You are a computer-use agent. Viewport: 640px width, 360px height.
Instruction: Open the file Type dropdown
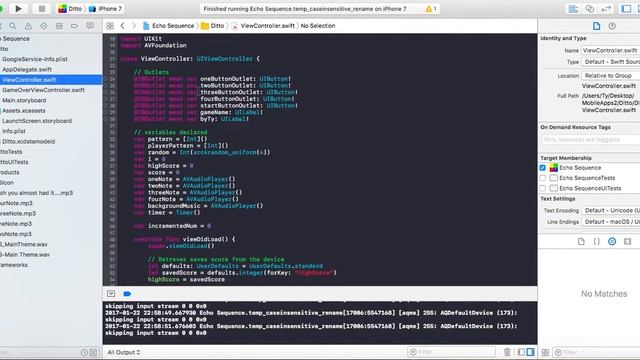611,62
